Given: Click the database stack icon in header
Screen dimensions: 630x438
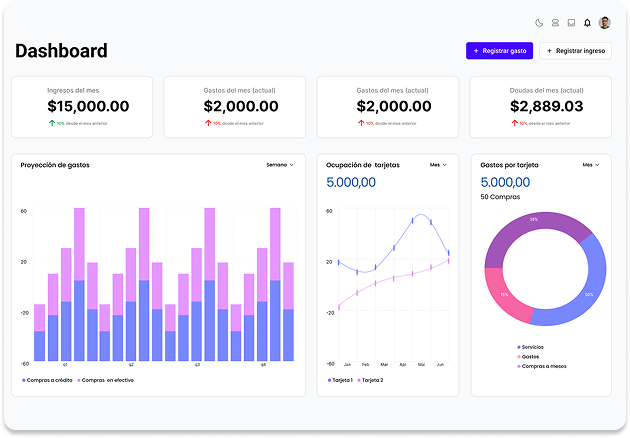Looking at the screenshot, I should pyautogui.click(x=555, y=22).
